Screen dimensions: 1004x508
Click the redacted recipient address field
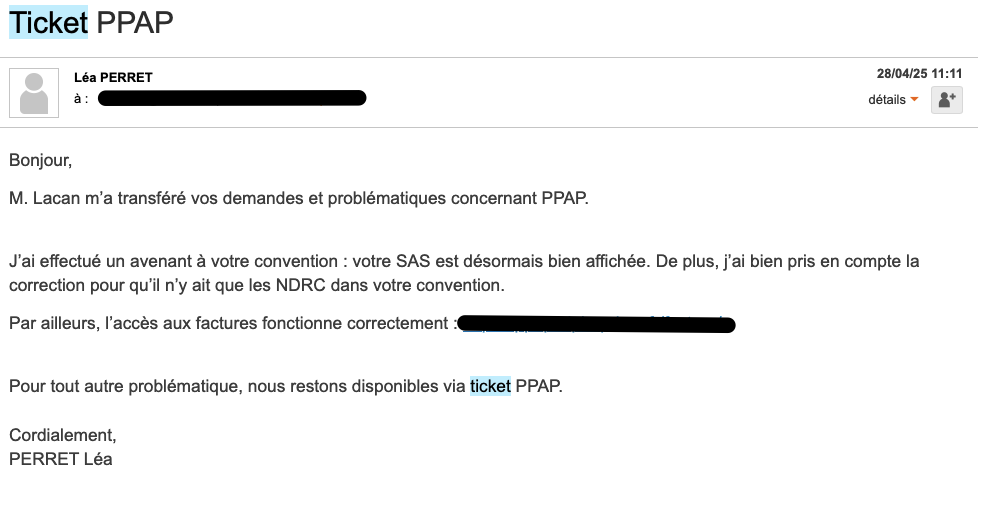coord(232,98)
